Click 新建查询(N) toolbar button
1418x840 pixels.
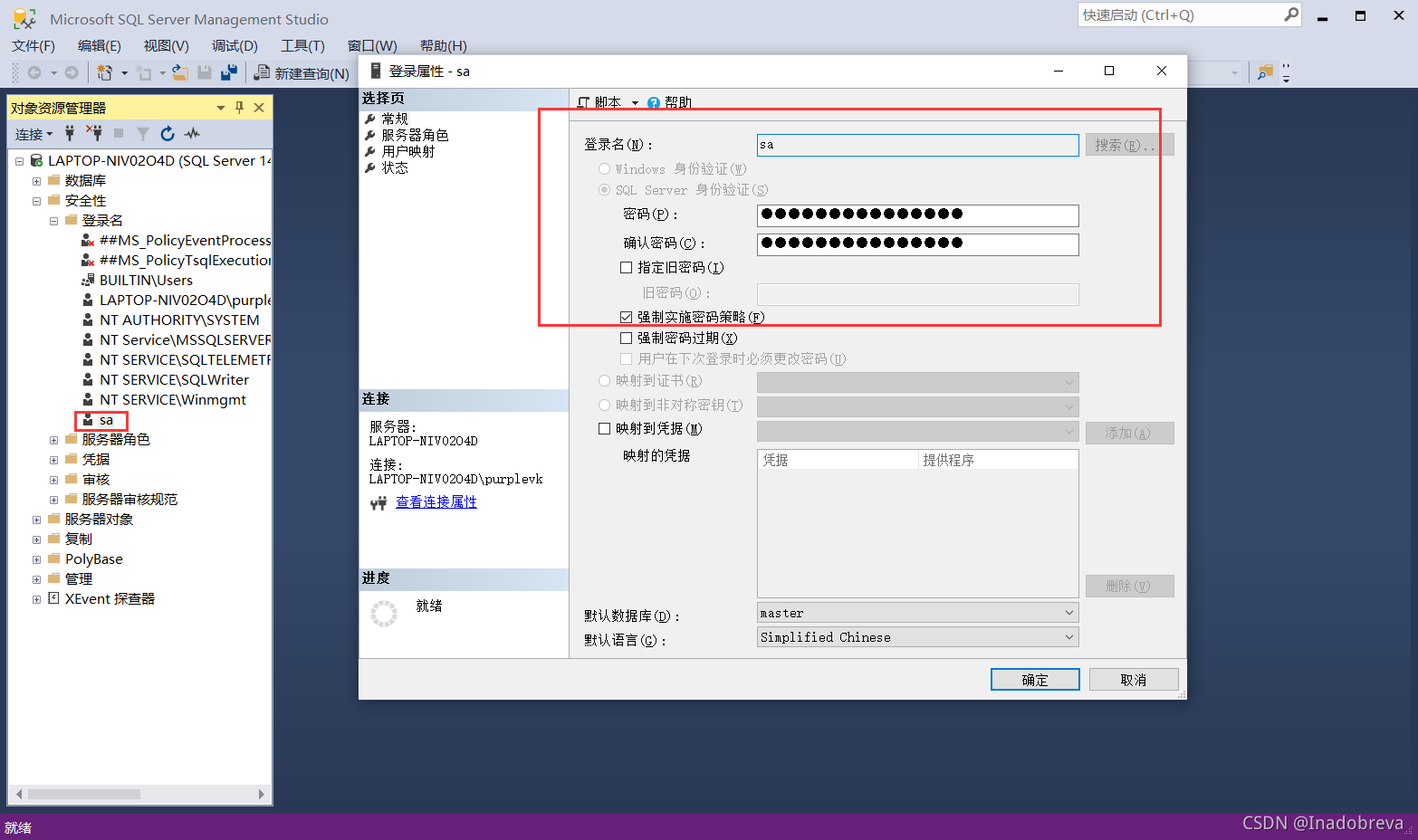click(302, 73)
